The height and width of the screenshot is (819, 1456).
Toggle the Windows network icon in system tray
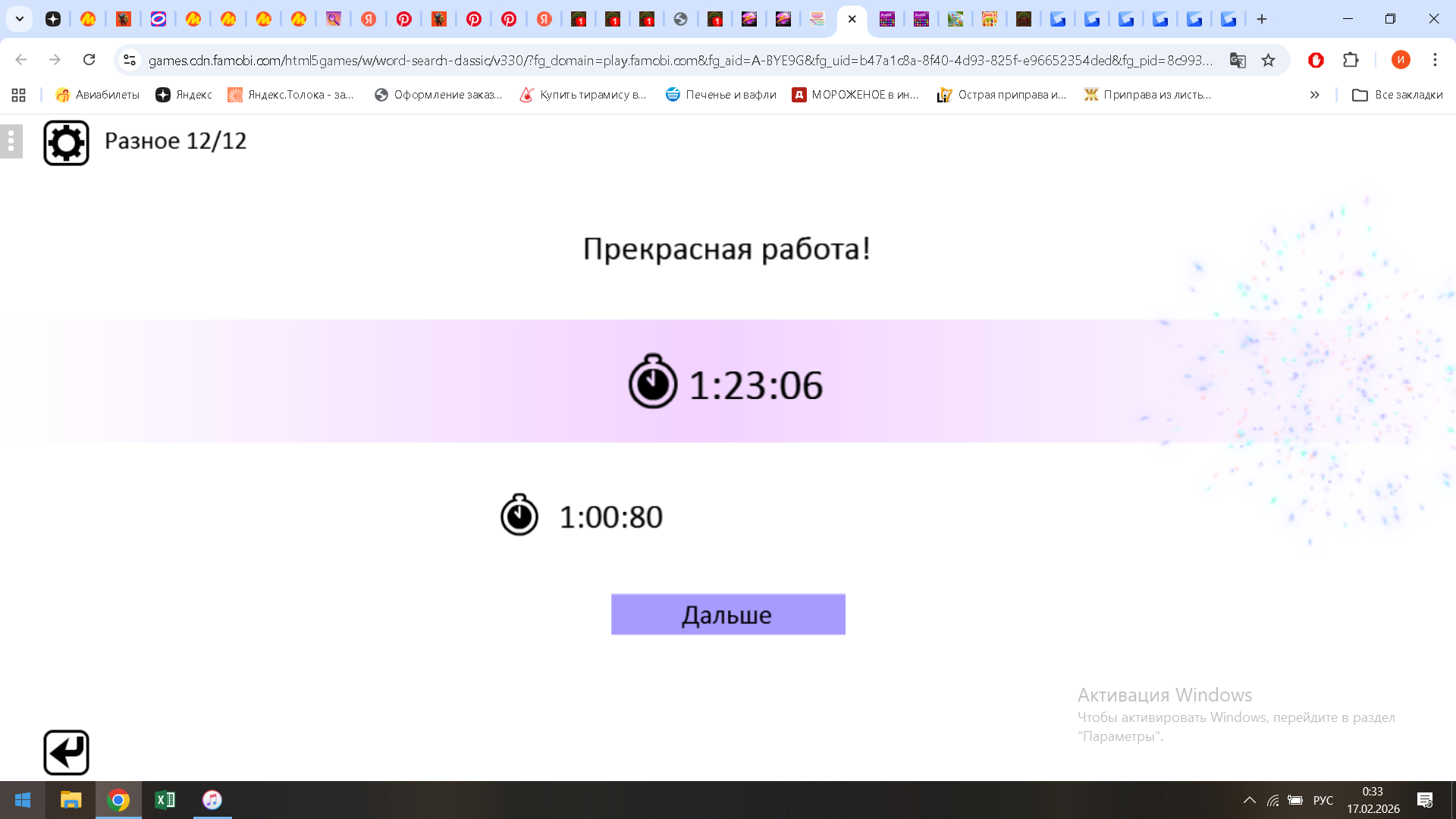1272,800
